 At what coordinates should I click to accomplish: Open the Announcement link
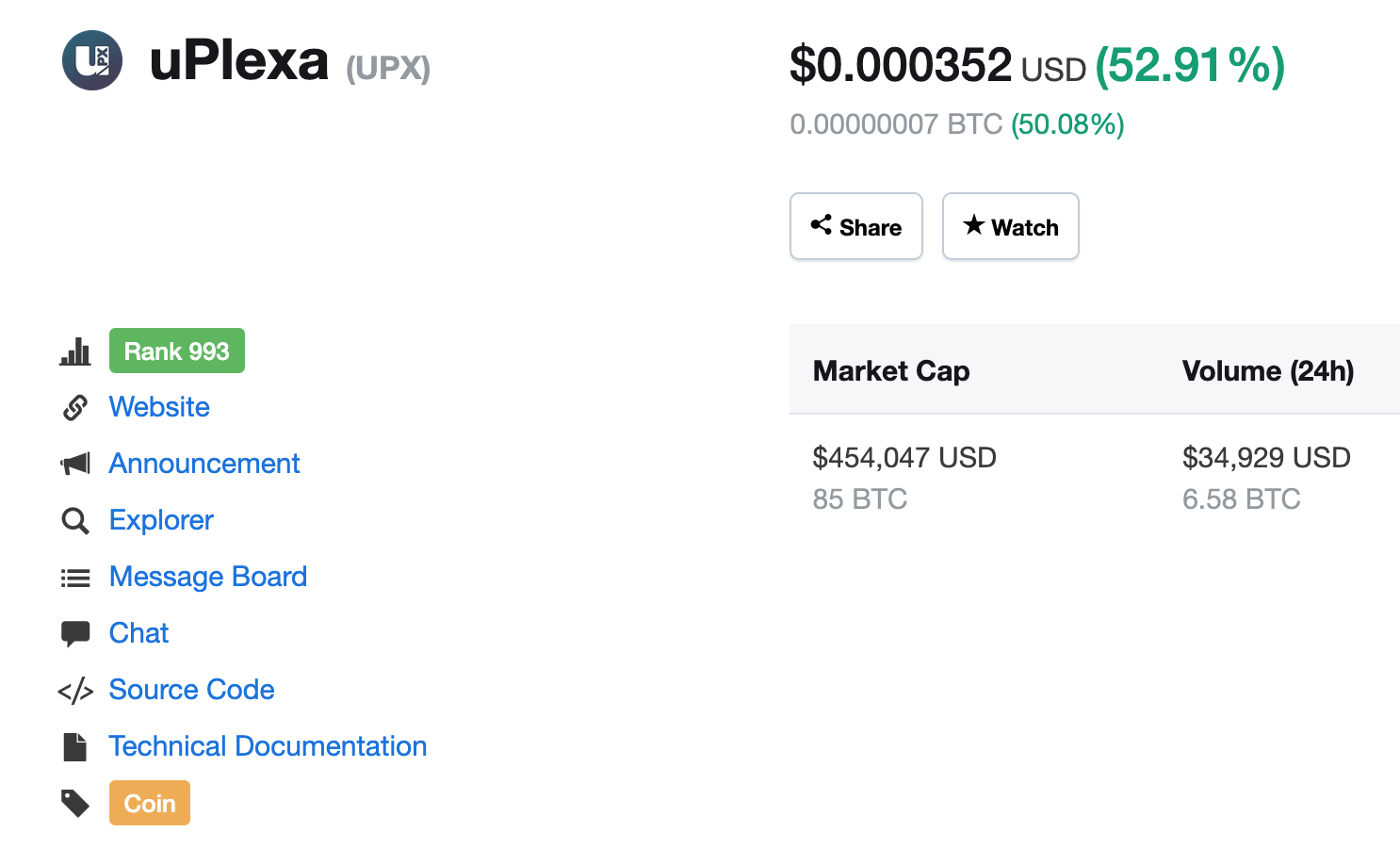(204, 464)
